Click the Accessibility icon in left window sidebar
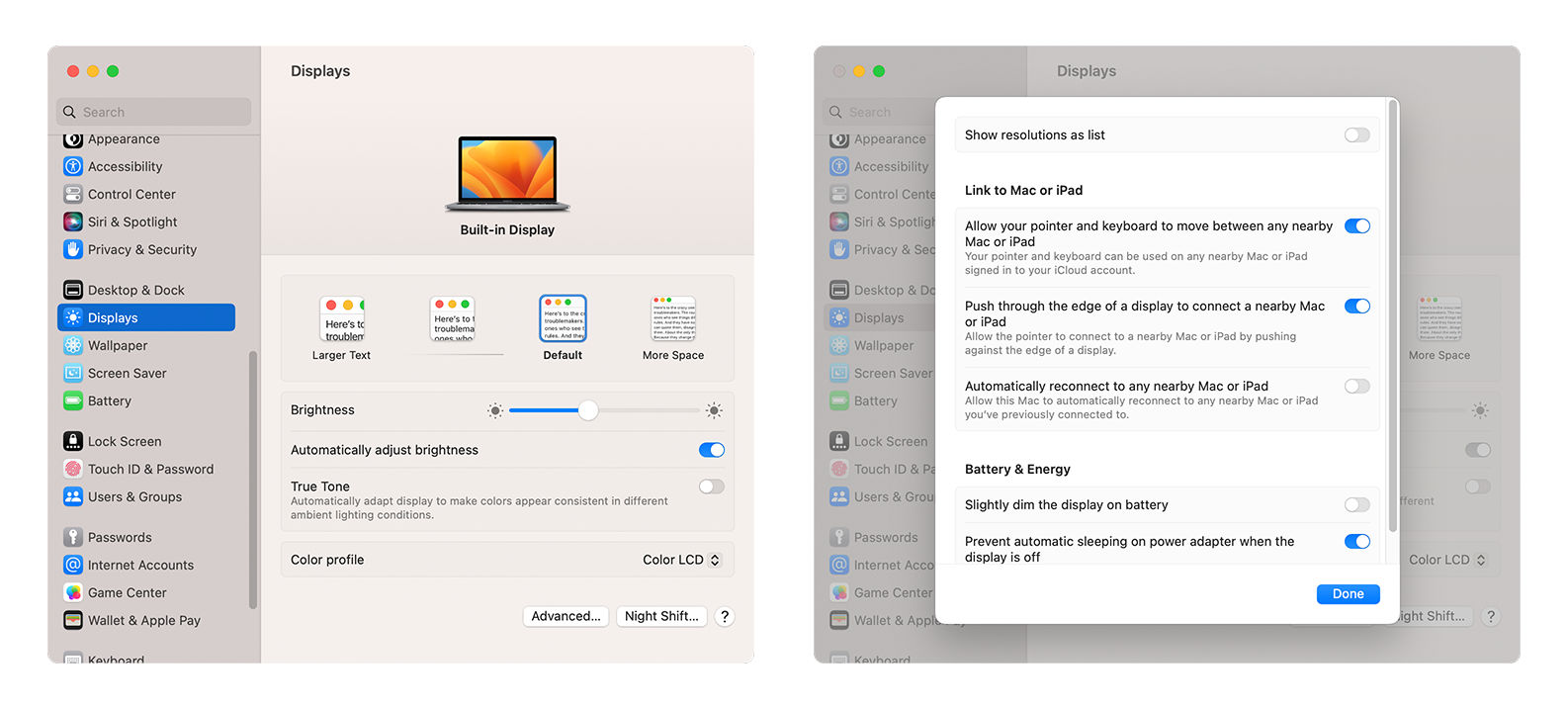The height and width of the screenshot is (708, 1568). [73, 166]
